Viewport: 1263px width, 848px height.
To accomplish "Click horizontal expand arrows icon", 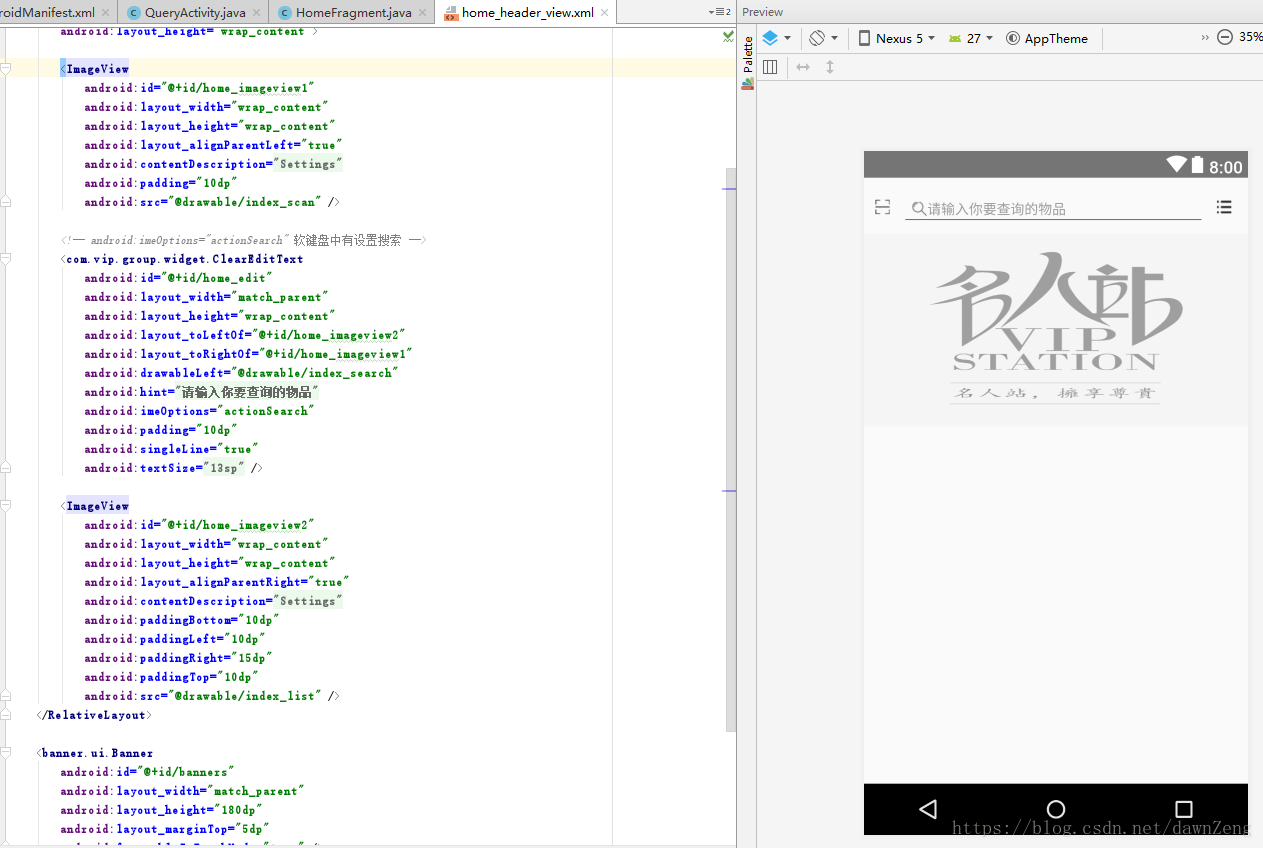I will click(x=802, y=67).
